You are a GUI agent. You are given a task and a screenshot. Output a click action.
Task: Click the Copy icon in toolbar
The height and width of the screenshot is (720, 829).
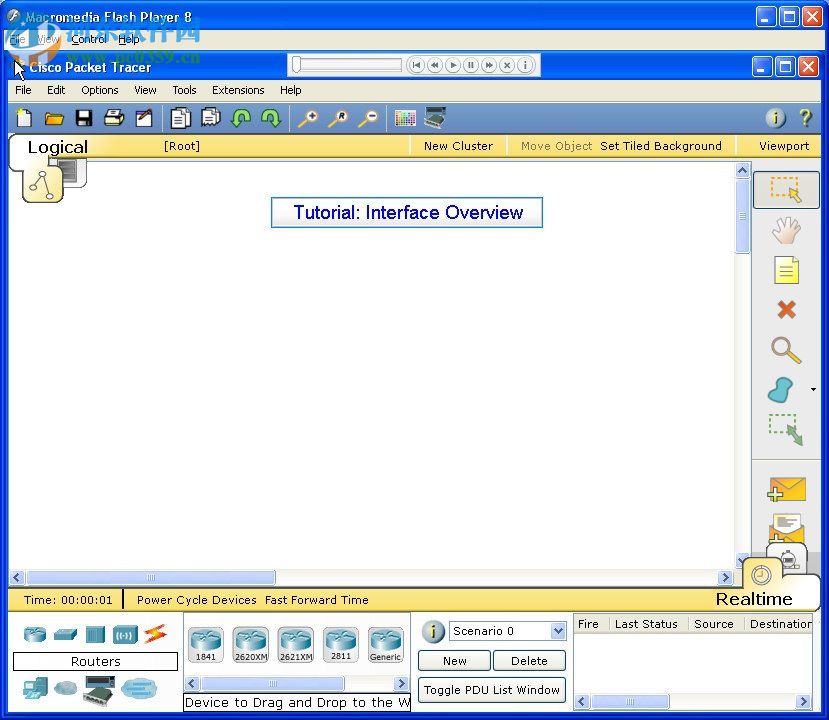(180, 118)
